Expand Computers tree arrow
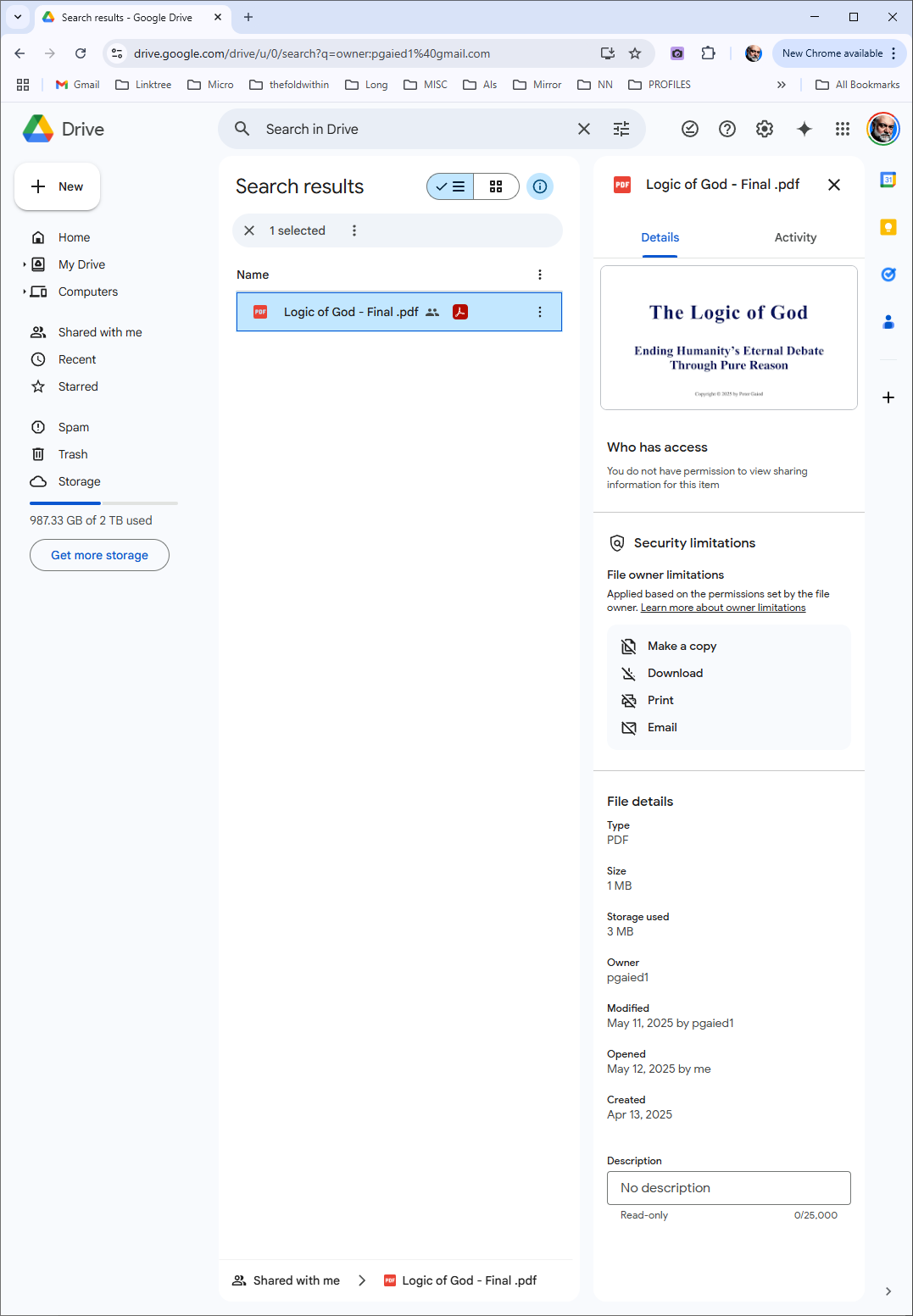The image size is (913, 1316). click(24, 292)
